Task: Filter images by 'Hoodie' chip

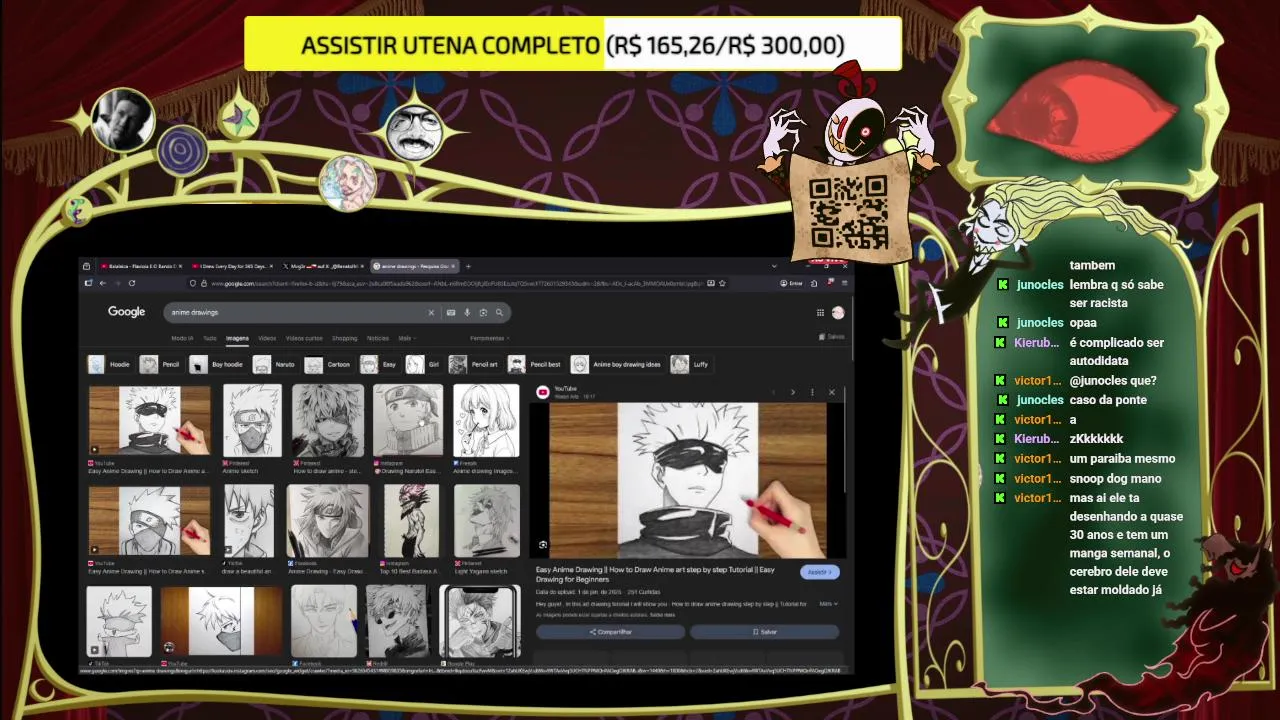Action: click(109, 364)
